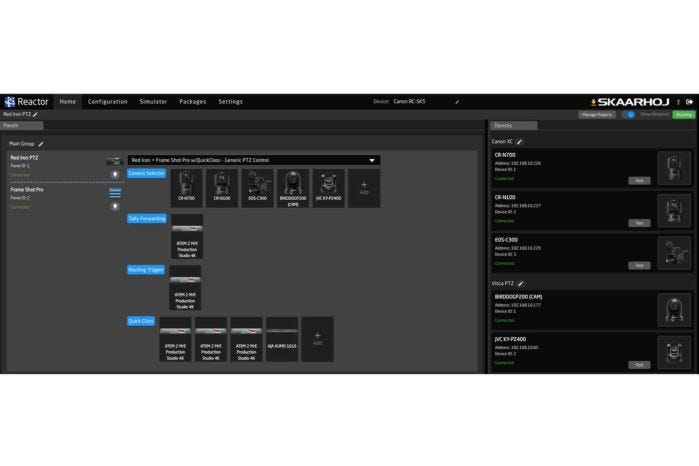Edit the Device Canon RC-SK5 field pencil

(457, 102)
